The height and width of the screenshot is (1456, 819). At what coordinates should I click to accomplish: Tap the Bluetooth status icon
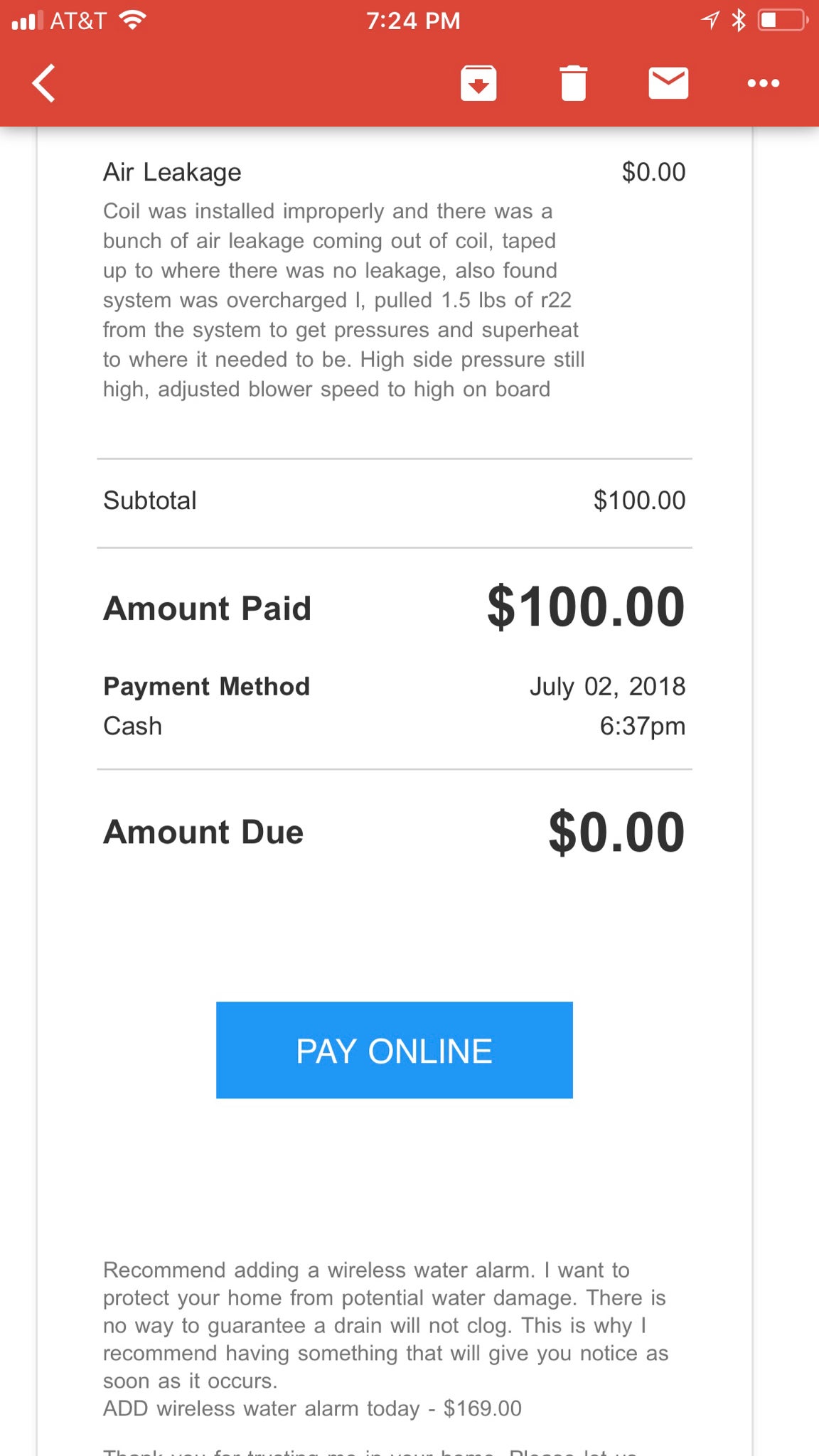click(739, 20)
